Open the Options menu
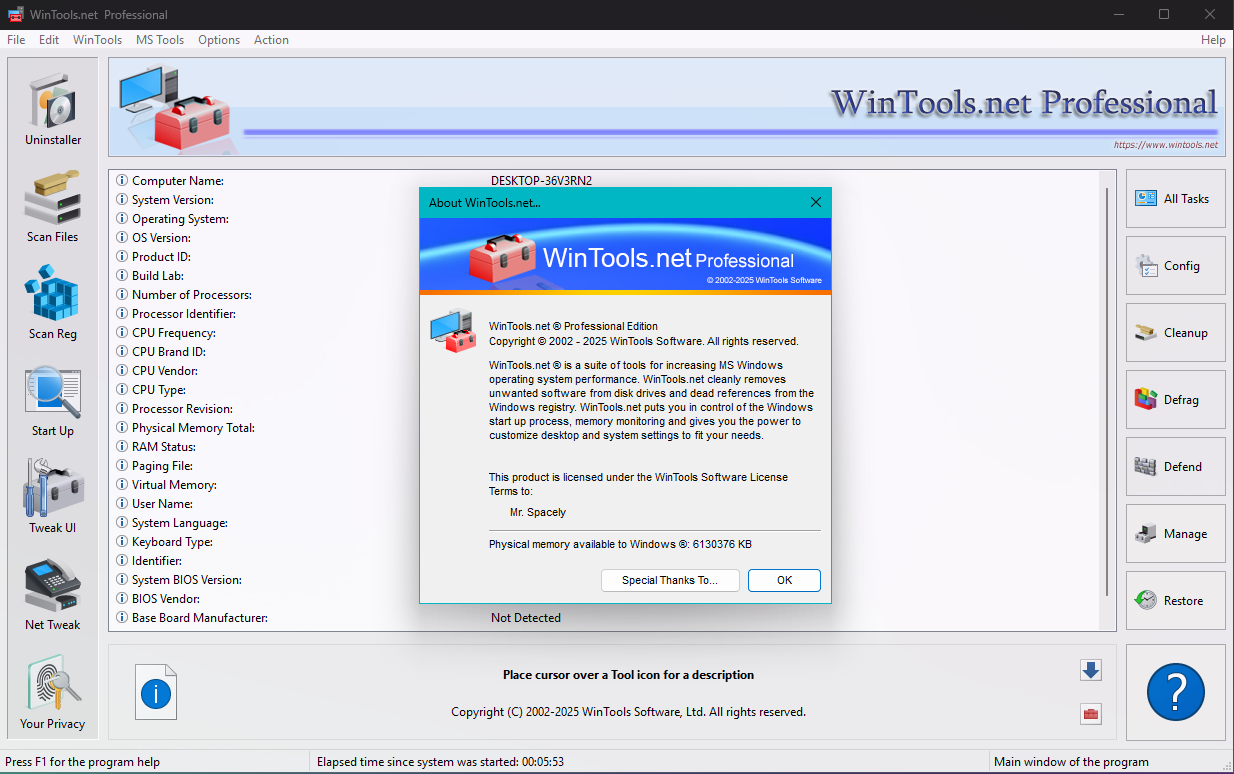This screenshot has width=1234, height=774. coord(219,40)
